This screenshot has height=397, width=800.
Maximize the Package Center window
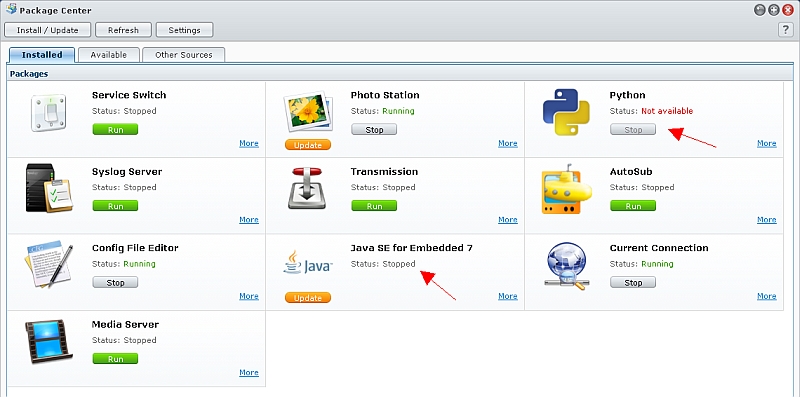[x=774, y=10]
